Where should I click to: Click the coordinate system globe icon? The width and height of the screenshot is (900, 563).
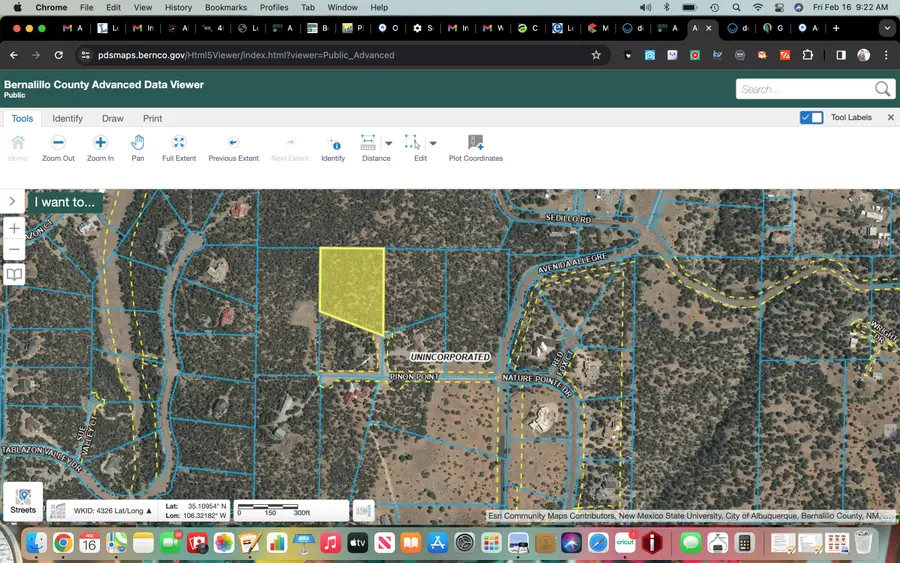pos(57,510)
